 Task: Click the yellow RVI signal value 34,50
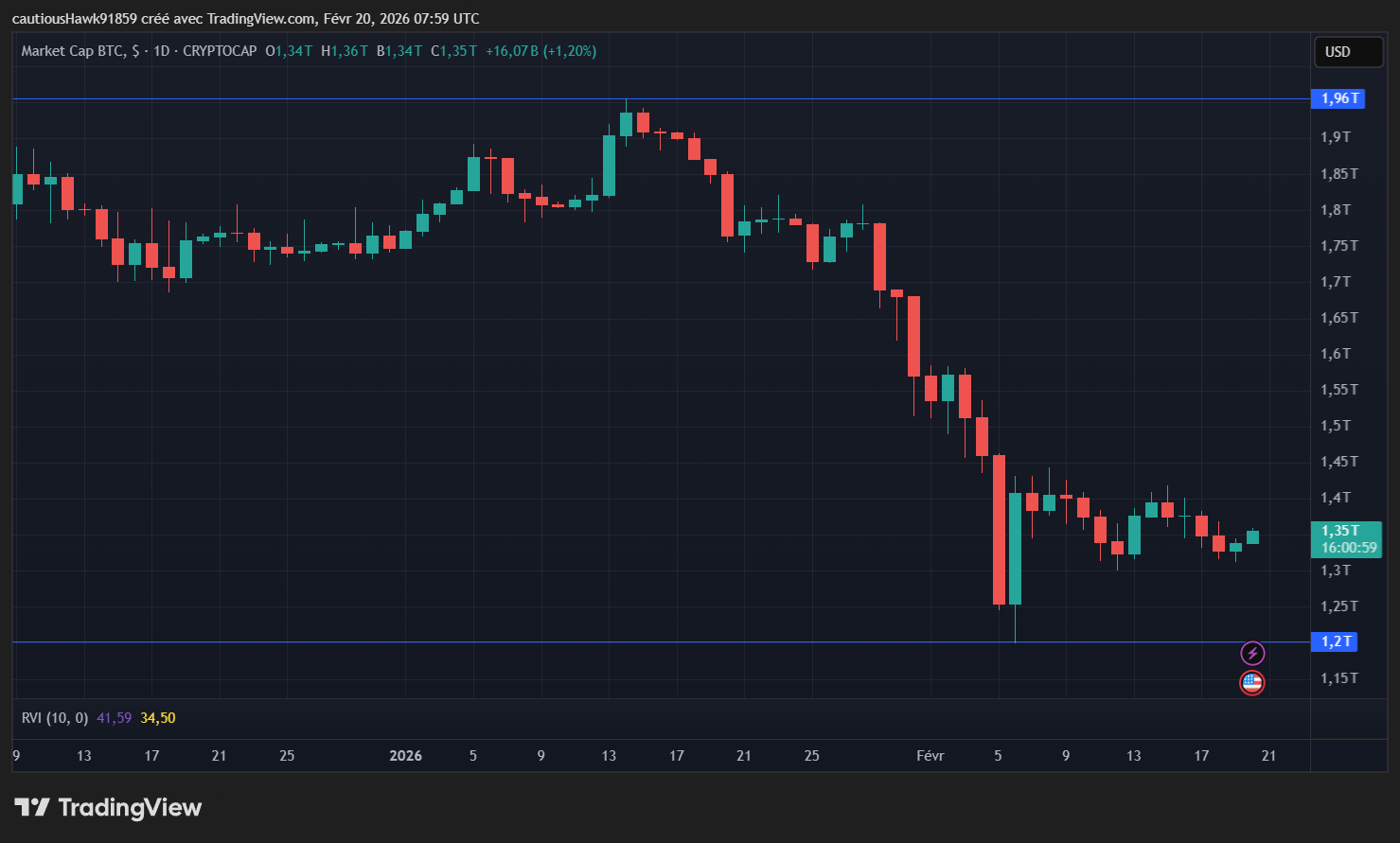pos(157,717)
